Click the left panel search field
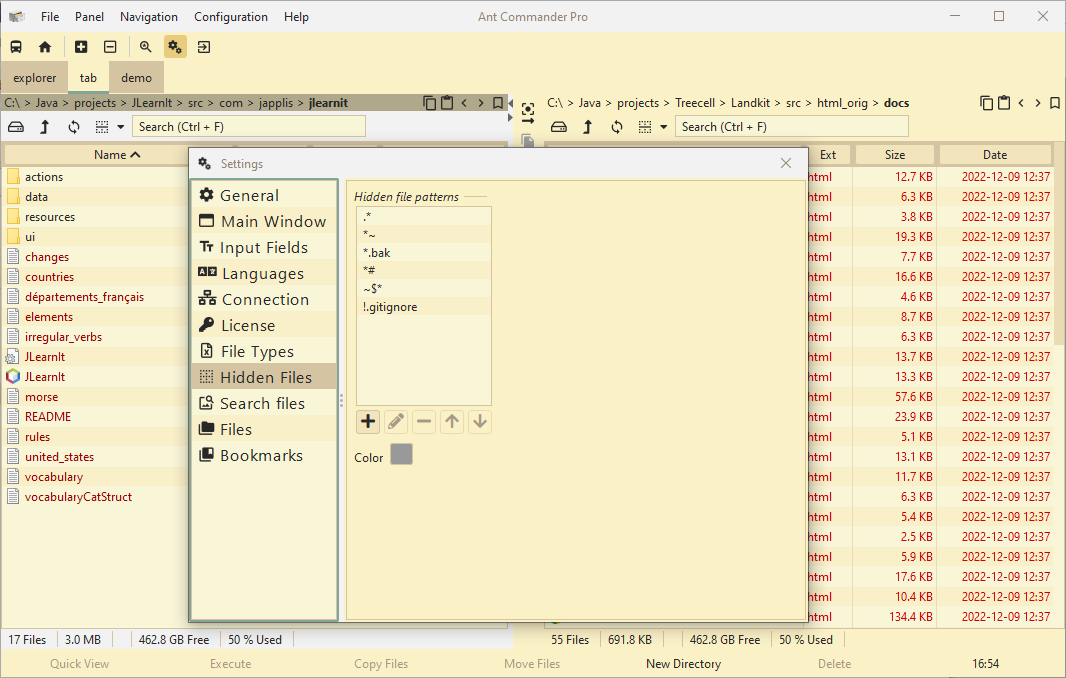 pos(249,126)
